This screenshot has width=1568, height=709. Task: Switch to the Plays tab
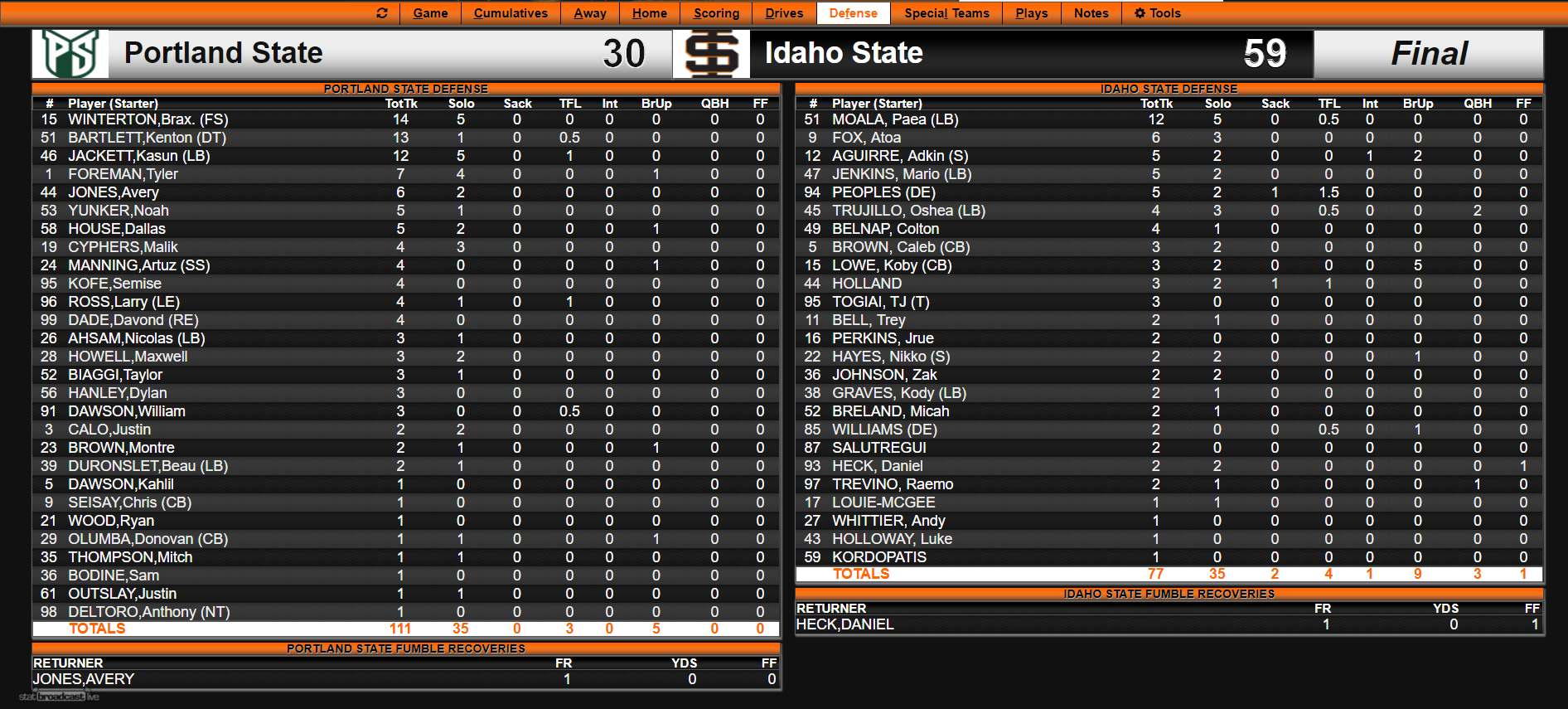[x=1032, y=13]
